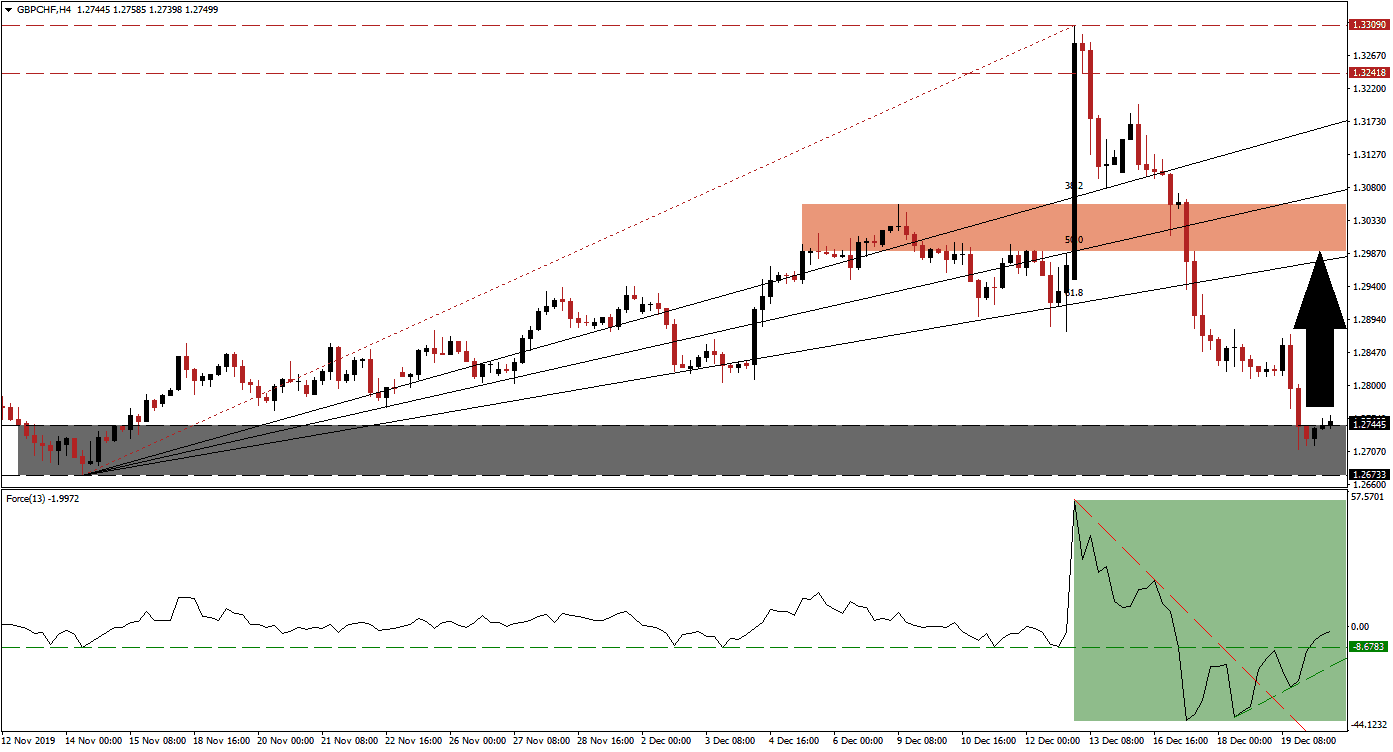Select the 1.32418 red price marker

pos(1370,72)
